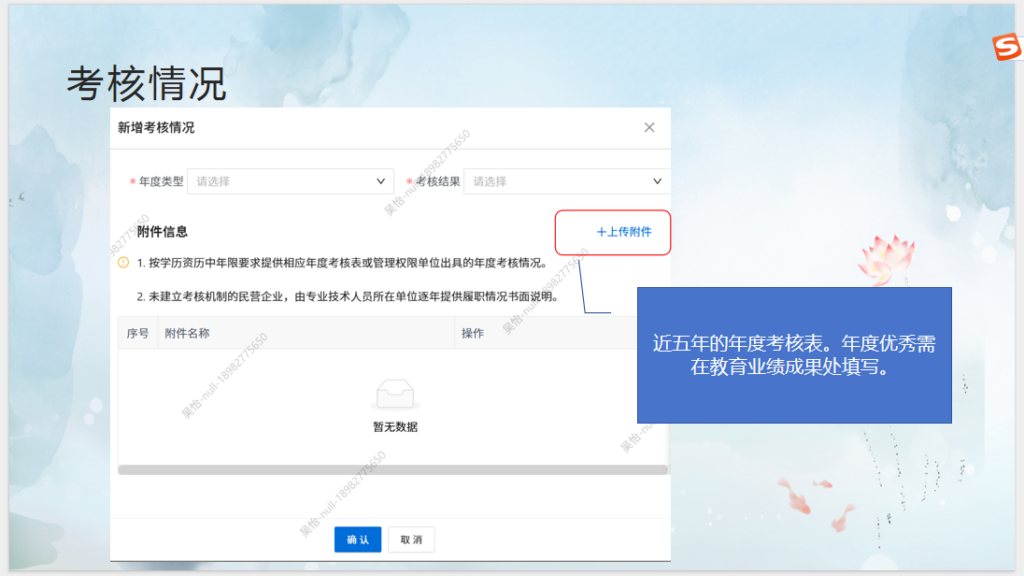Close the 新增考核情况 dialog with X
The height and width of the screenshot is (576, 1024).
[649, 128]
